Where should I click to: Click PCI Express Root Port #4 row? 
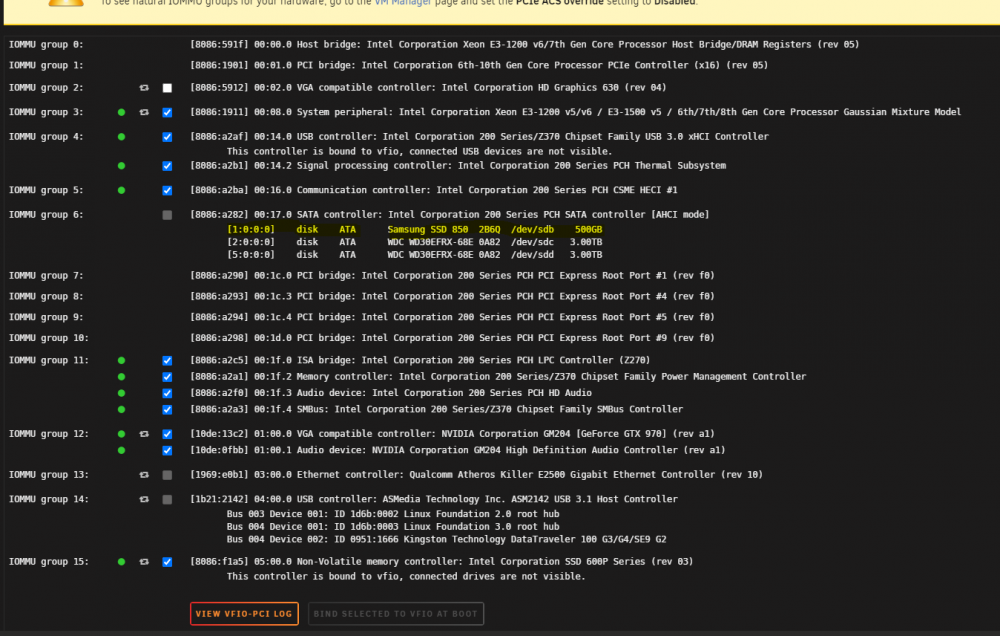point(452,296)
